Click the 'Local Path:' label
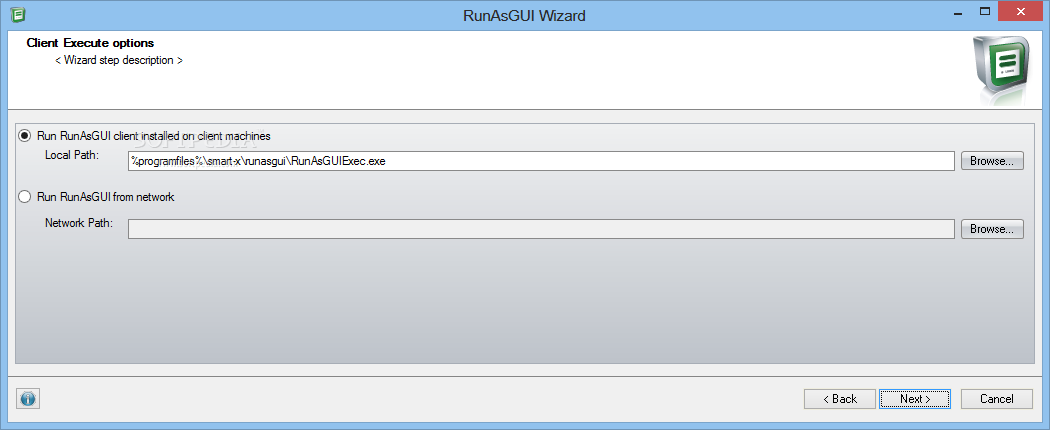 point(72,155)
